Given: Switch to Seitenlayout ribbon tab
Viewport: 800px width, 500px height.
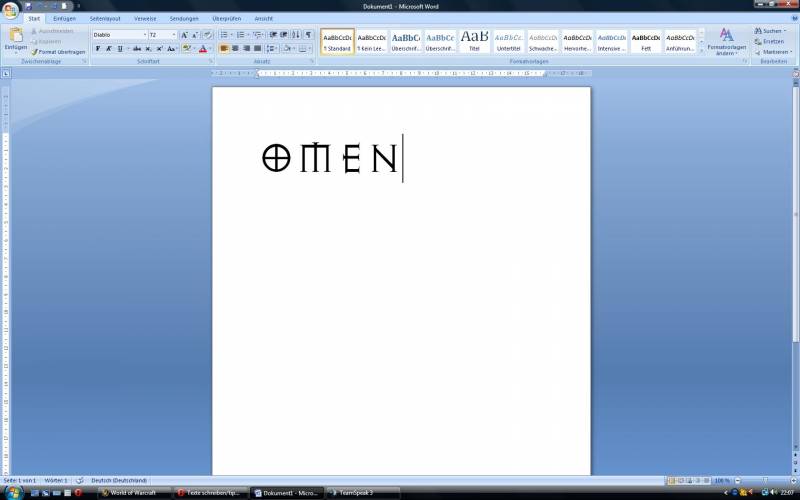Looking at the screenshot, I should (105, 18).
